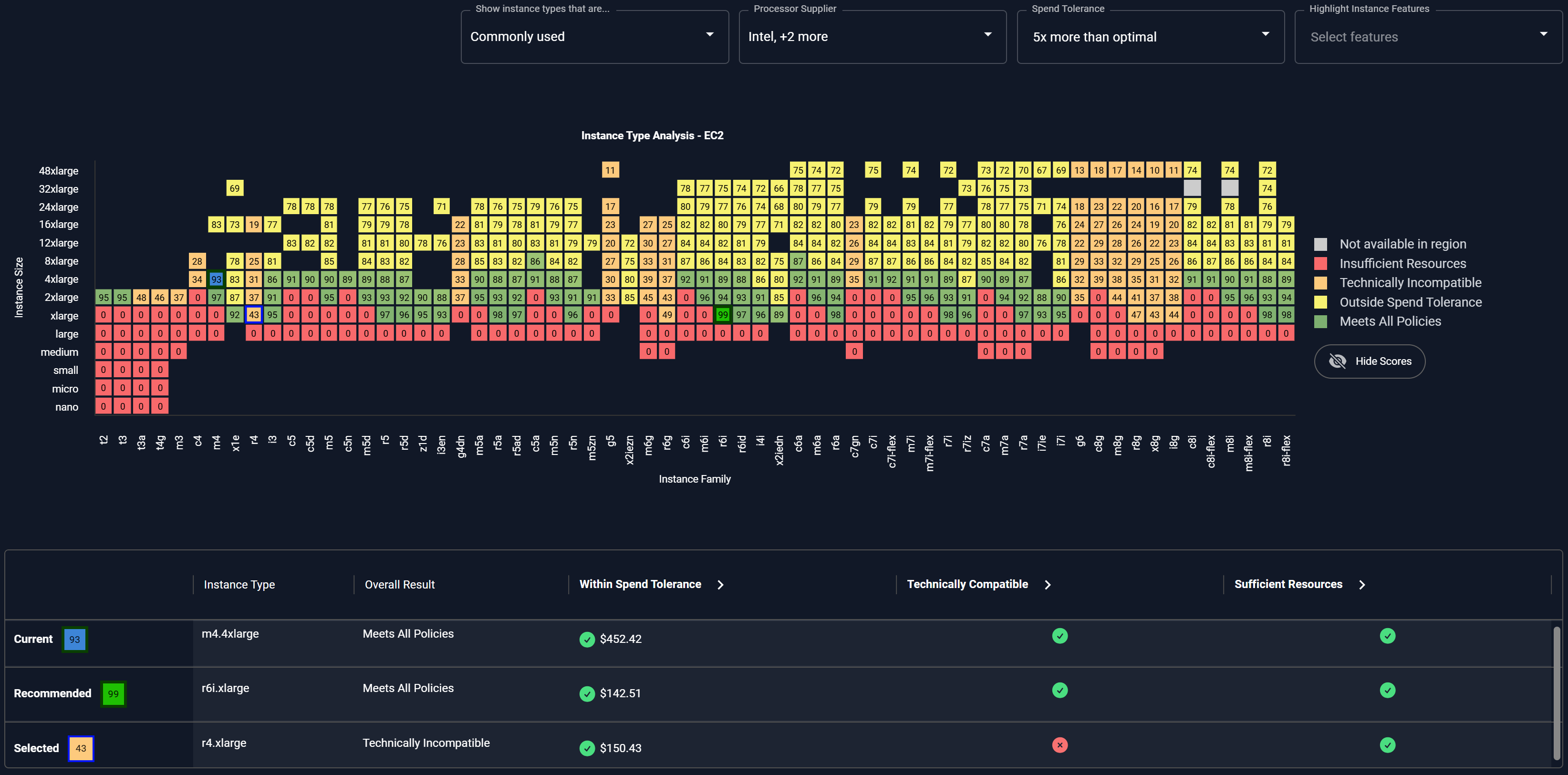The width and height of the screenshot is (1568, 775).
Task: Open the Spend Tolerance dropdown
Action: pyautogui.click(x=1150, y=37)
